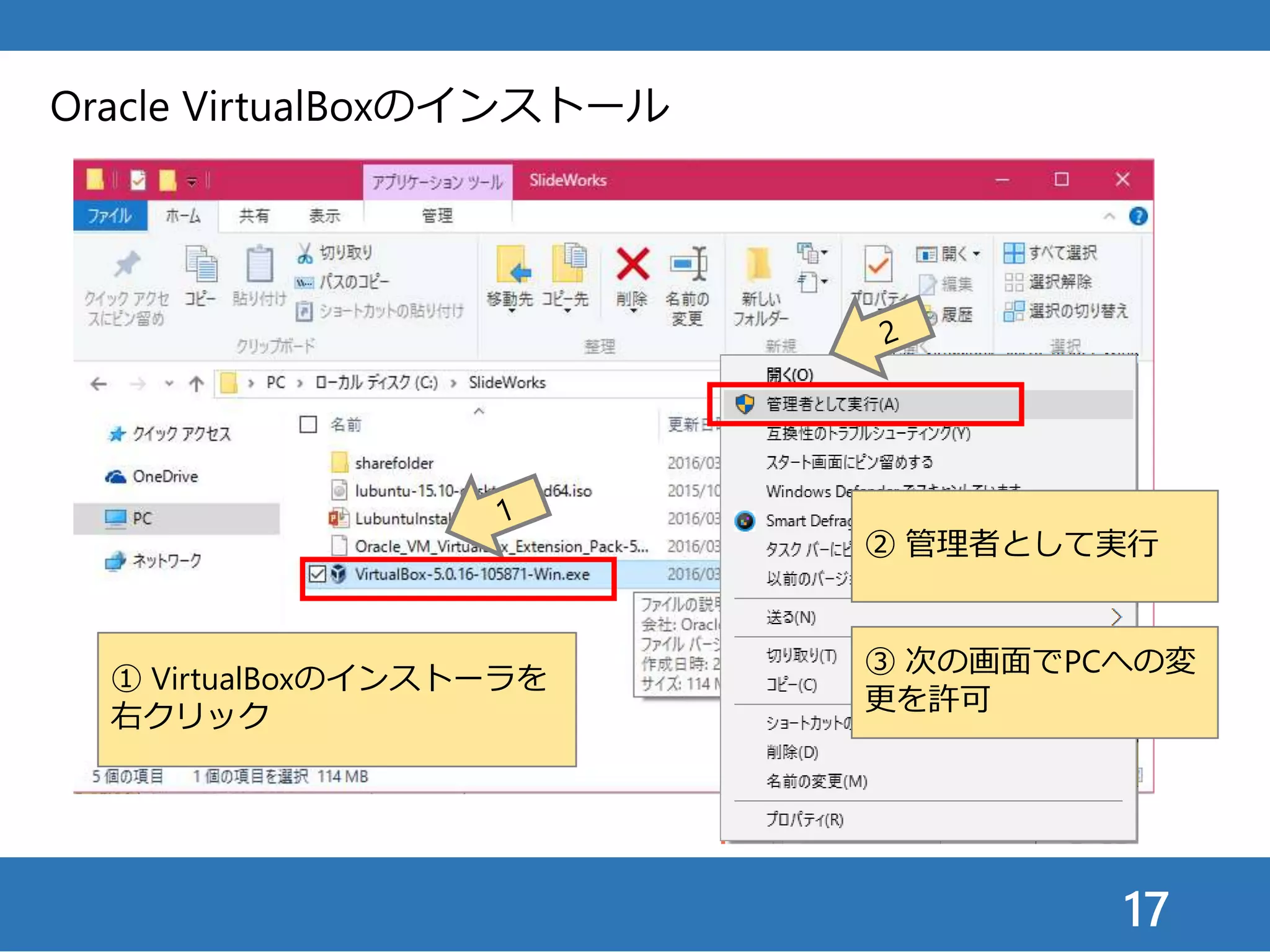The image size is (1270, 952).
Task: Click Invert Selection in ribbon
Action: pos(1066,311)
